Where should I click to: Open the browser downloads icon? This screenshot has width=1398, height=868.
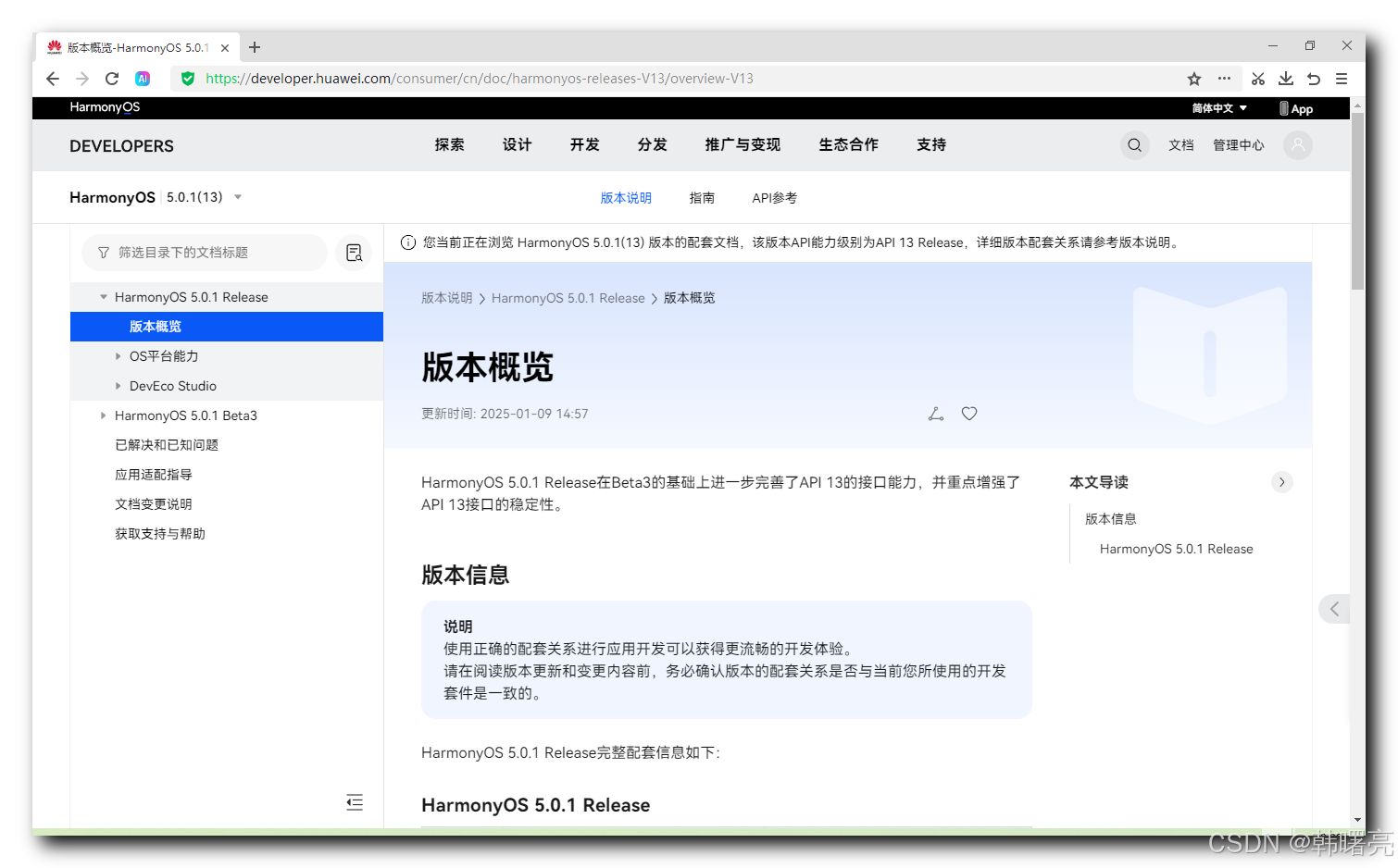[x=1286, y=79]
